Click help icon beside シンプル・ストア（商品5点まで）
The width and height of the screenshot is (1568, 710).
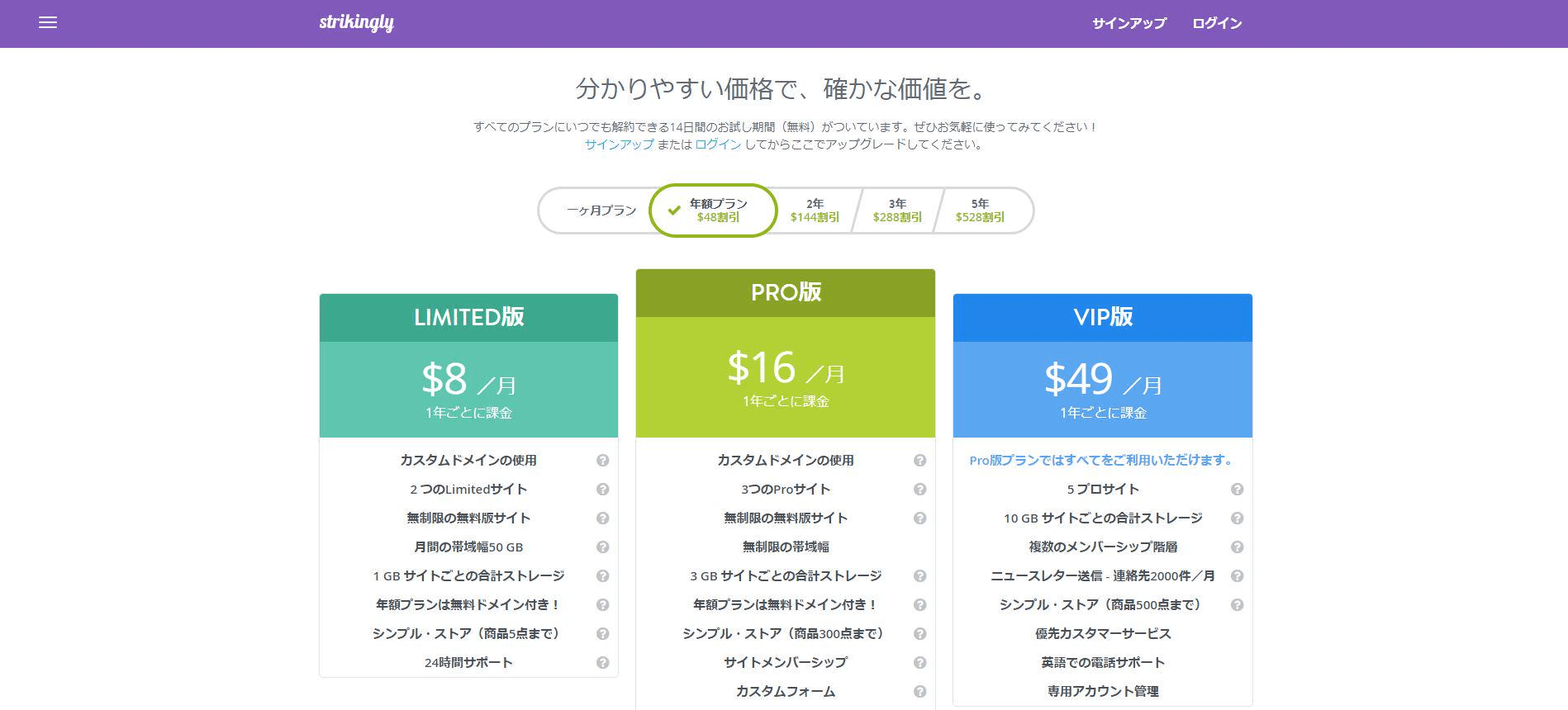pos(603,634)
